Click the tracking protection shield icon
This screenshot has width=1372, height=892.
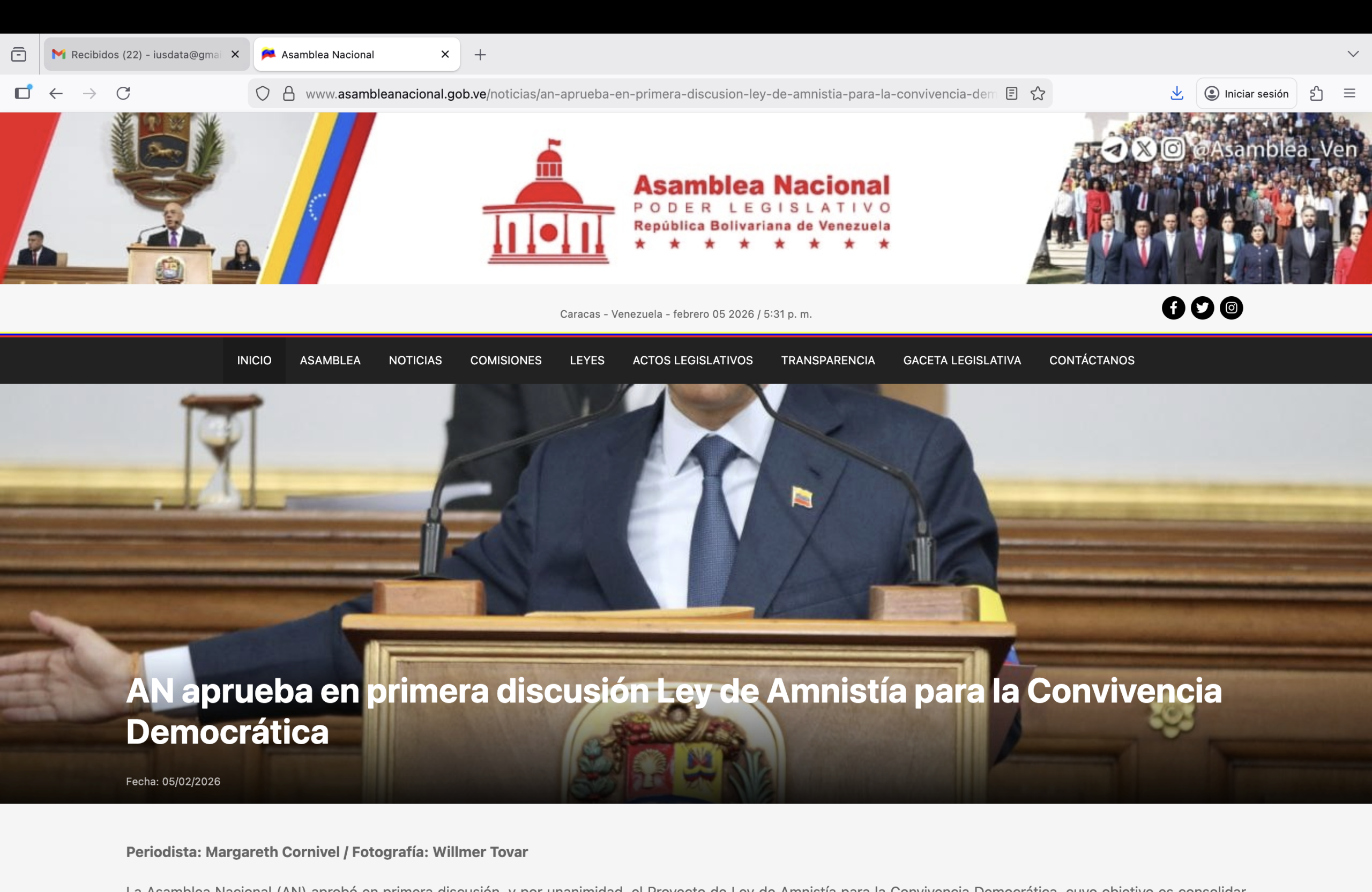(263, 93)
